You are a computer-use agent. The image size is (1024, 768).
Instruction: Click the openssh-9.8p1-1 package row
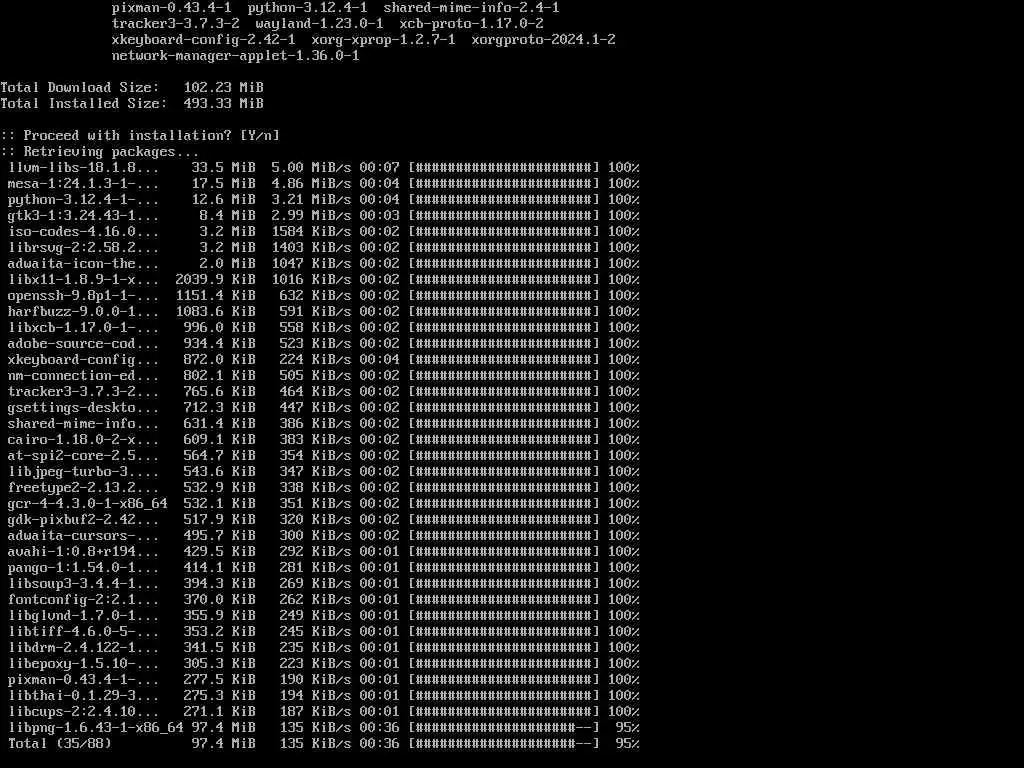pyautogui.click(x=324, y=295)
